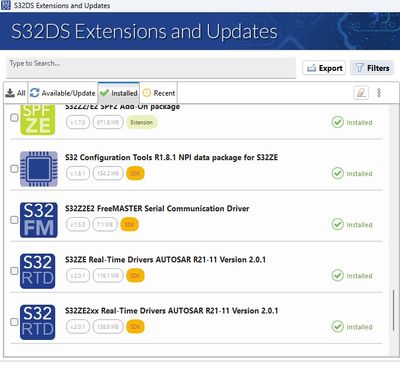Click the 116.1 MB size badge

[x=108, y=276]
